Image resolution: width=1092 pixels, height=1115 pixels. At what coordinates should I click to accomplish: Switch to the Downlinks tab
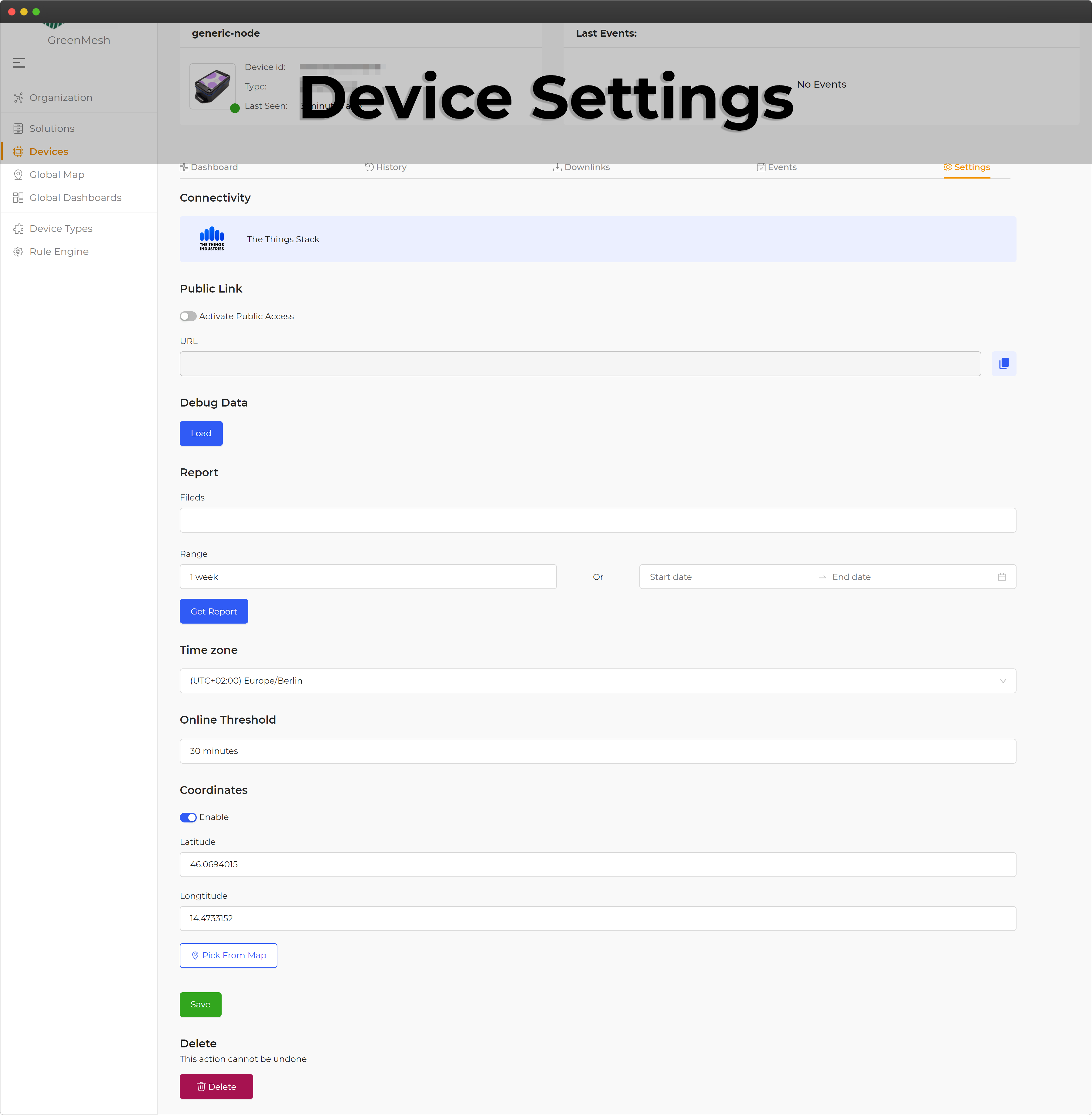coord(581,167)
